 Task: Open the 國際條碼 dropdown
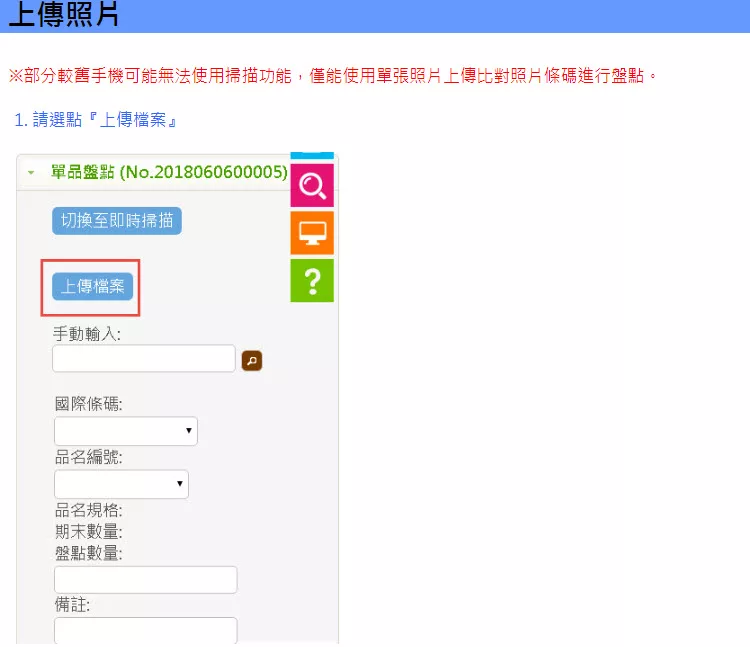[x=125, y=431]
